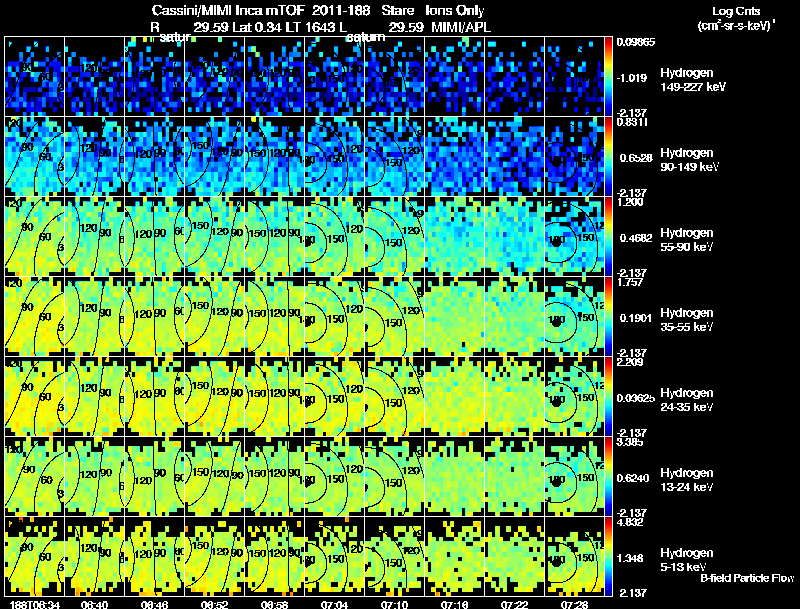Click the 'Hydrogen 13-24 keV' row label
Viewport: 800px width, 609px height.
tap(687, 480)
